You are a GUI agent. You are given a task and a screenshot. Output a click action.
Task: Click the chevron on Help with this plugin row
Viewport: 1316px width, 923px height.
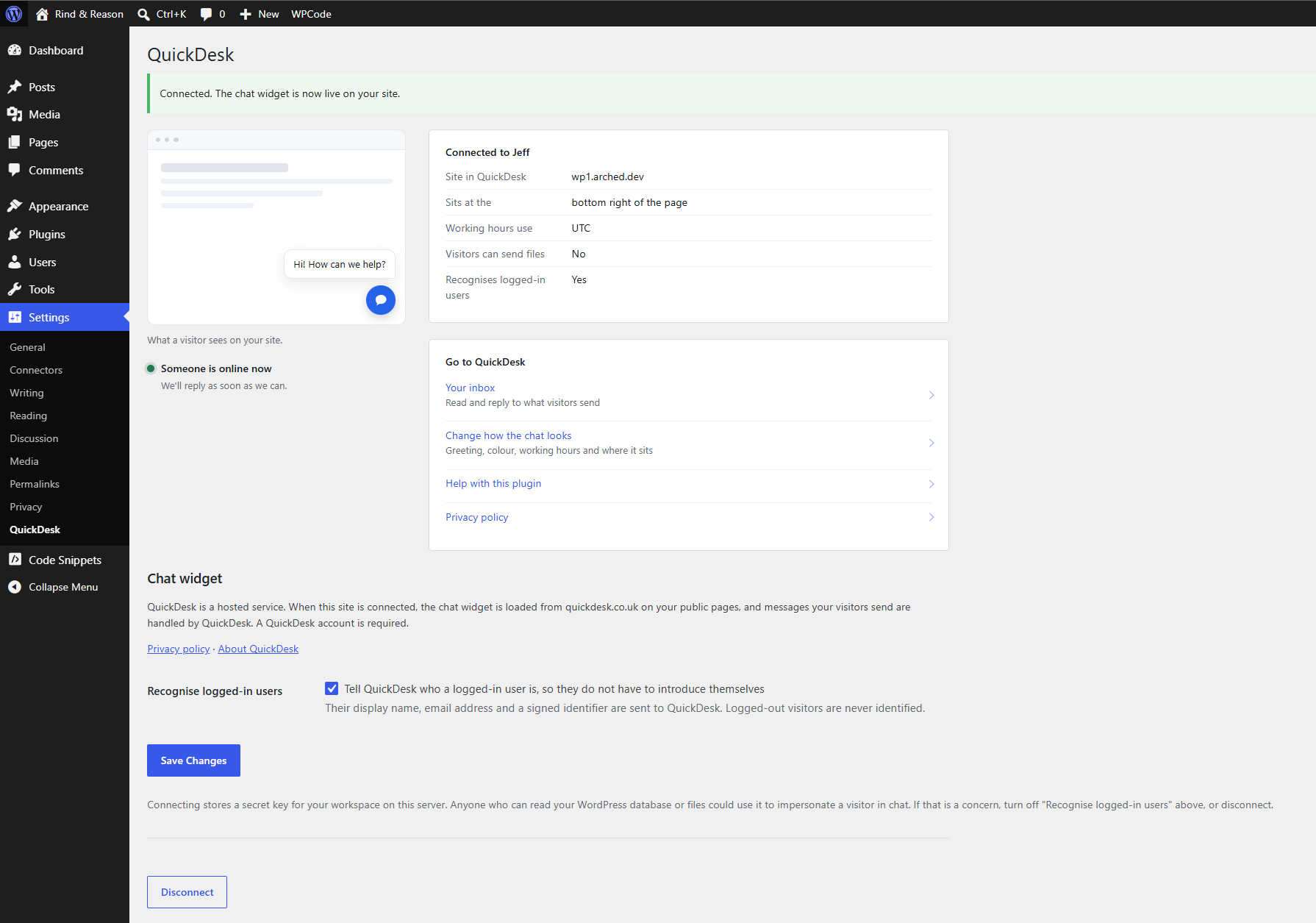[x=931, y=484]
